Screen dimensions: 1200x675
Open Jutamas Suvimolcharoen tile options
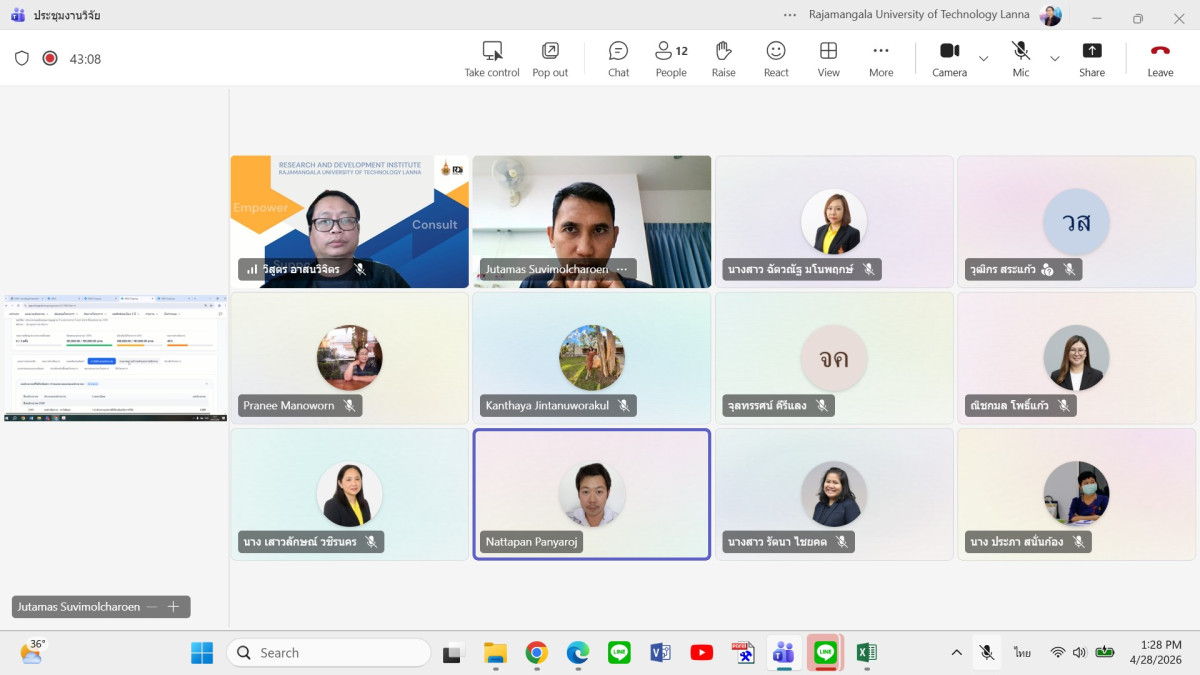pyautogui.click(x=622, y=269)
